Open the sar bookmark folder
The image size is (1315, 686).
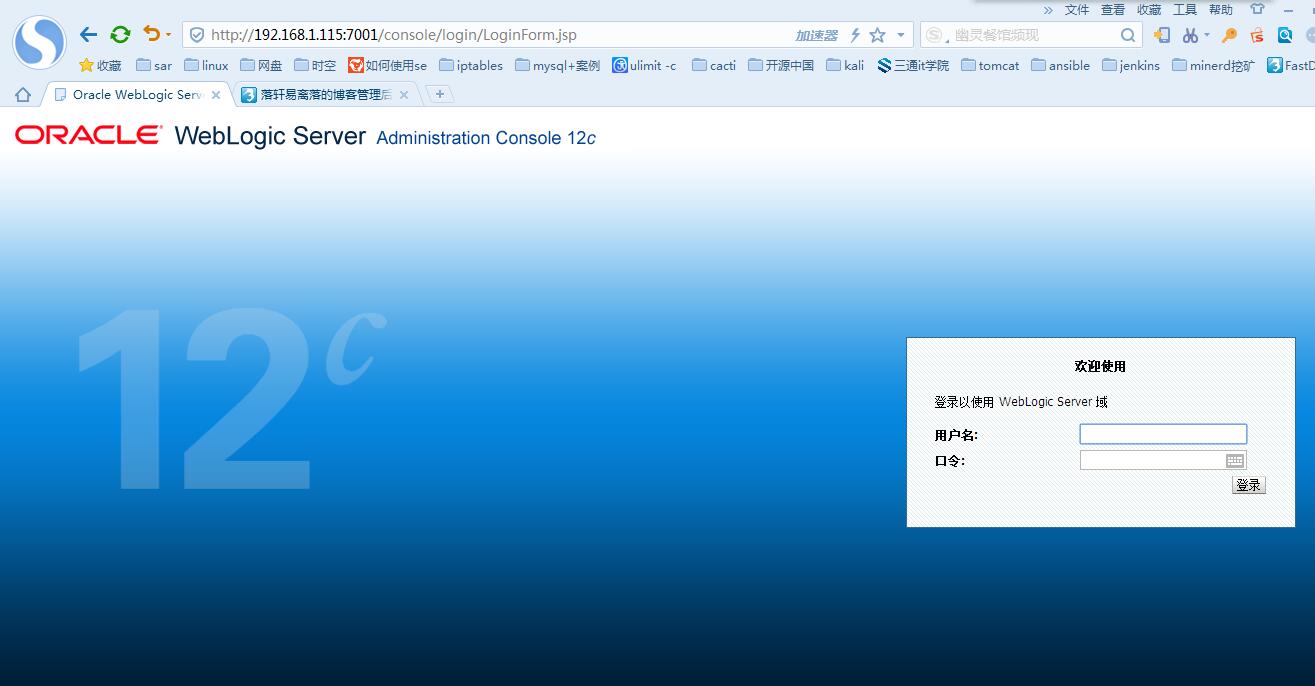pyautogui.click(x=154, y=65)
